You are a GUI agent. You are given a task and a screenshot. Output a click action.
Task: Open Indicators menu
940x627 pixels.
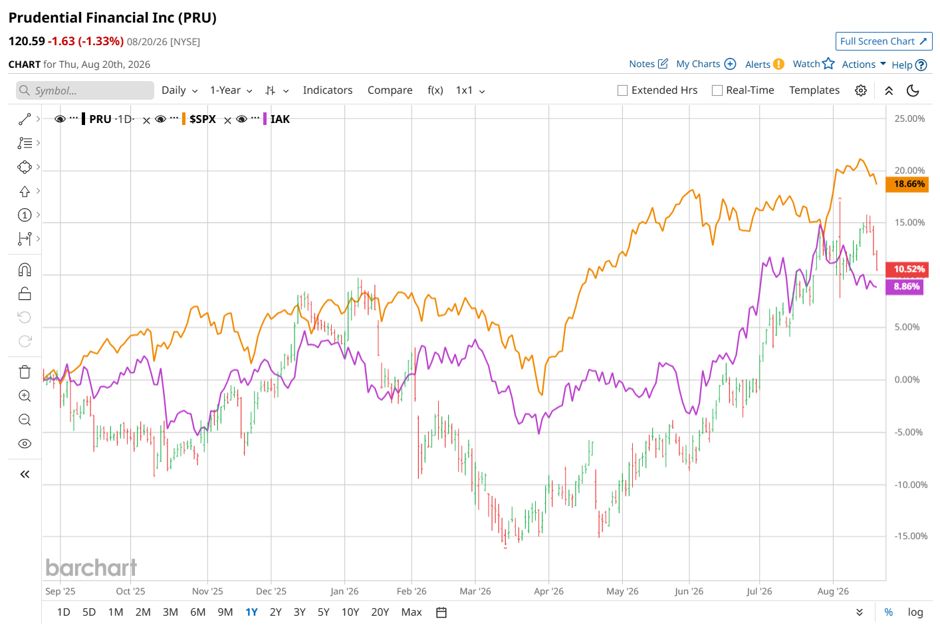(327, 91)
